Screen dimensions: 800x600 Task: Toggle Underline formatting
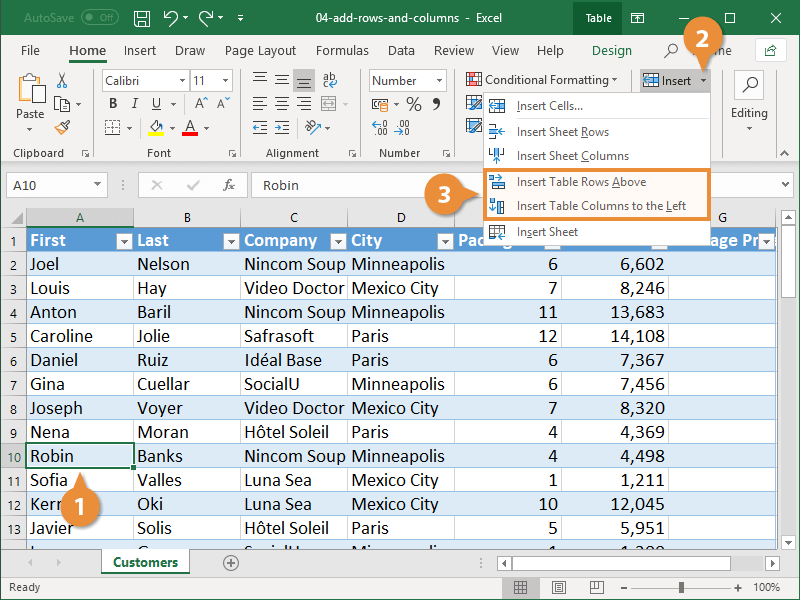click(x=157, y=104)
